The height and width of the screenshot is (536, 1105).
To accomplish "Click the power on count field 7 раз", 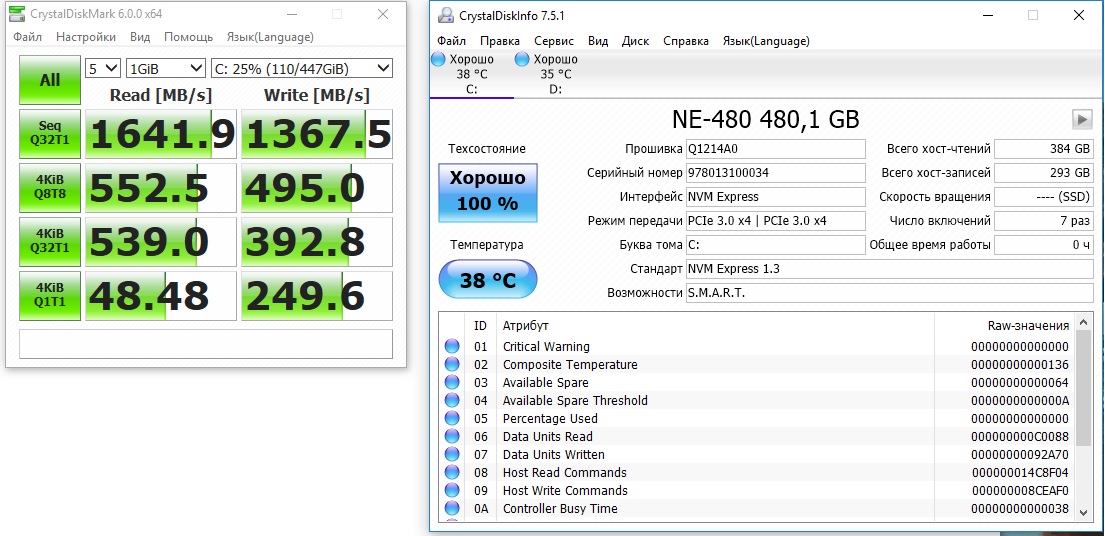I will click(1044, 221).
